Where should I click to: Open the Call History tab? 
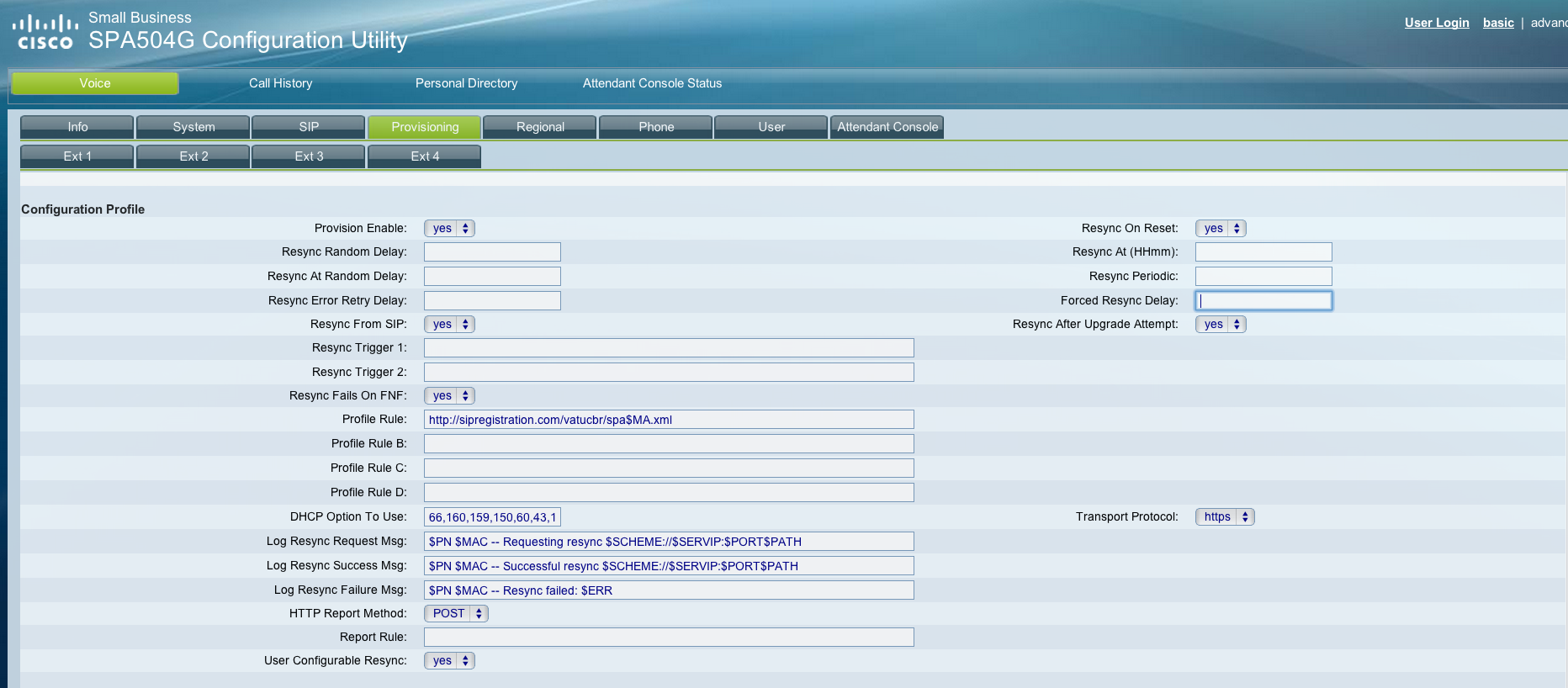pos(281,83)
